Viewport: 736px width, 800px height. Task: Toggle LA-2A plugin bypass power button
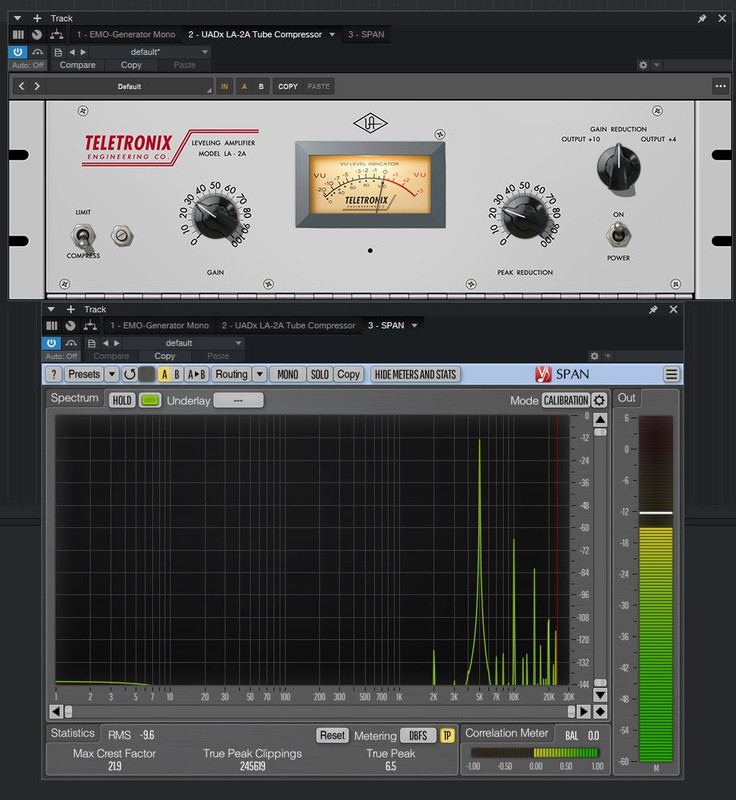point(17,52)
